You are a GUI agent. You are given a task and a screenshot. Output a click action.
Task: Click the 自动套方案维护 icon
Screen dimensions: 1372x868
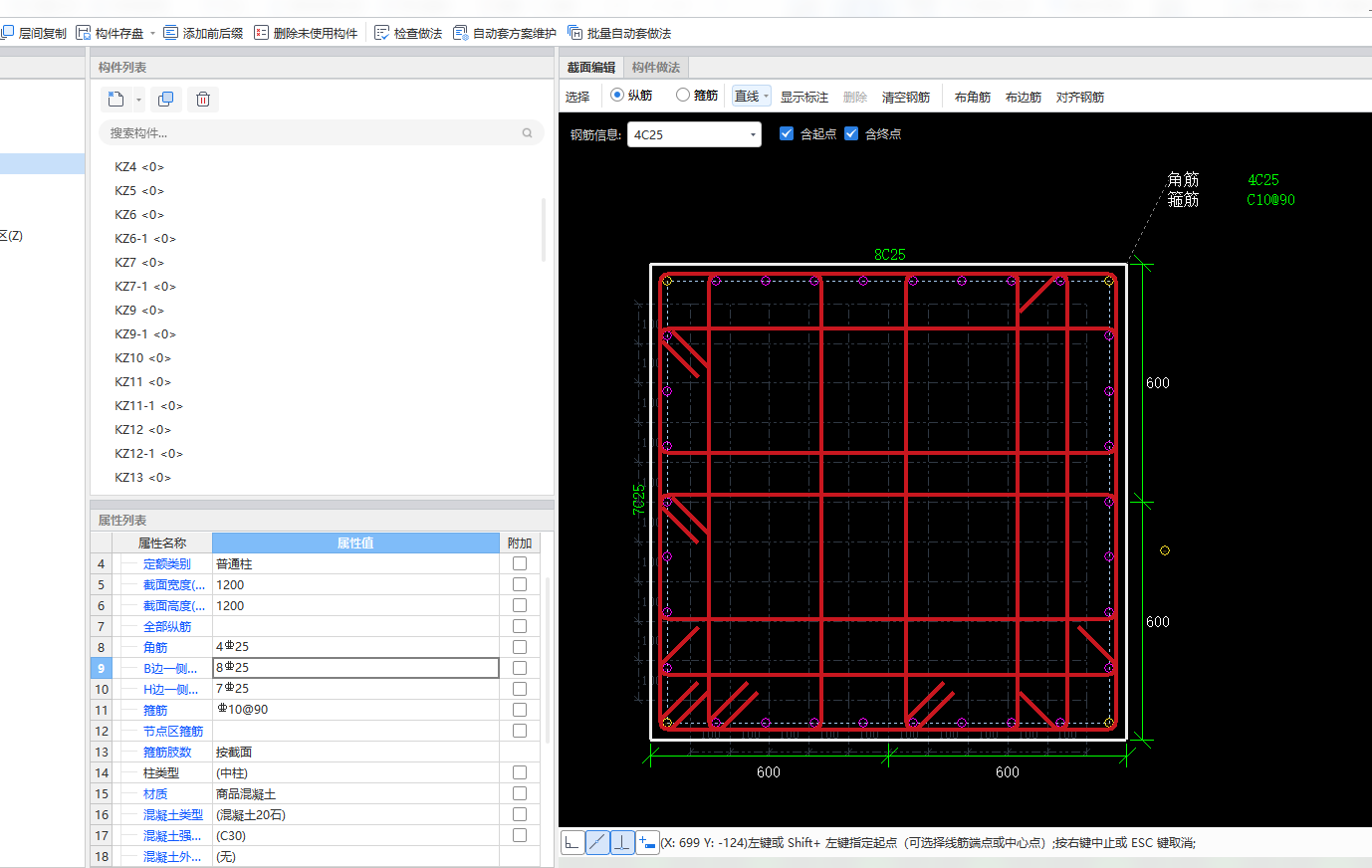pyautogui.click(x=460, y=33)
